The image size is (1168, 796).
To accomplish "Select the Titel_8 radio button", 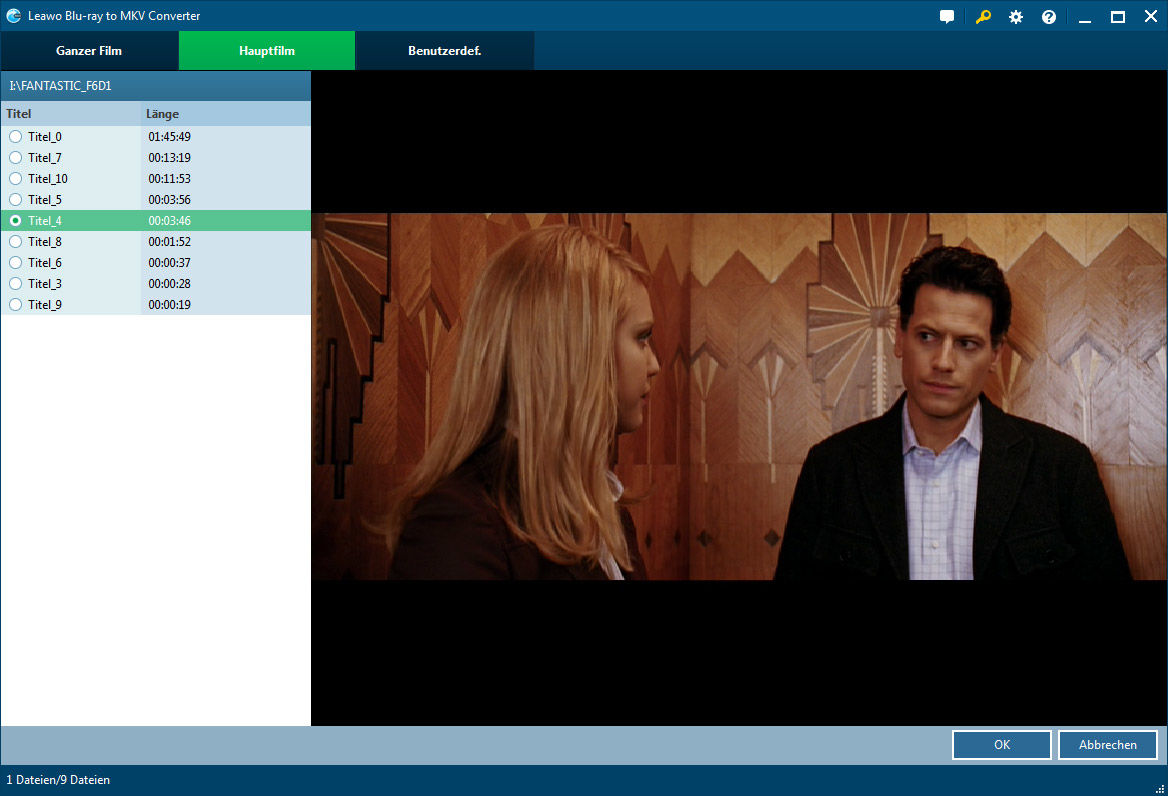I will [x=16, y=241].
